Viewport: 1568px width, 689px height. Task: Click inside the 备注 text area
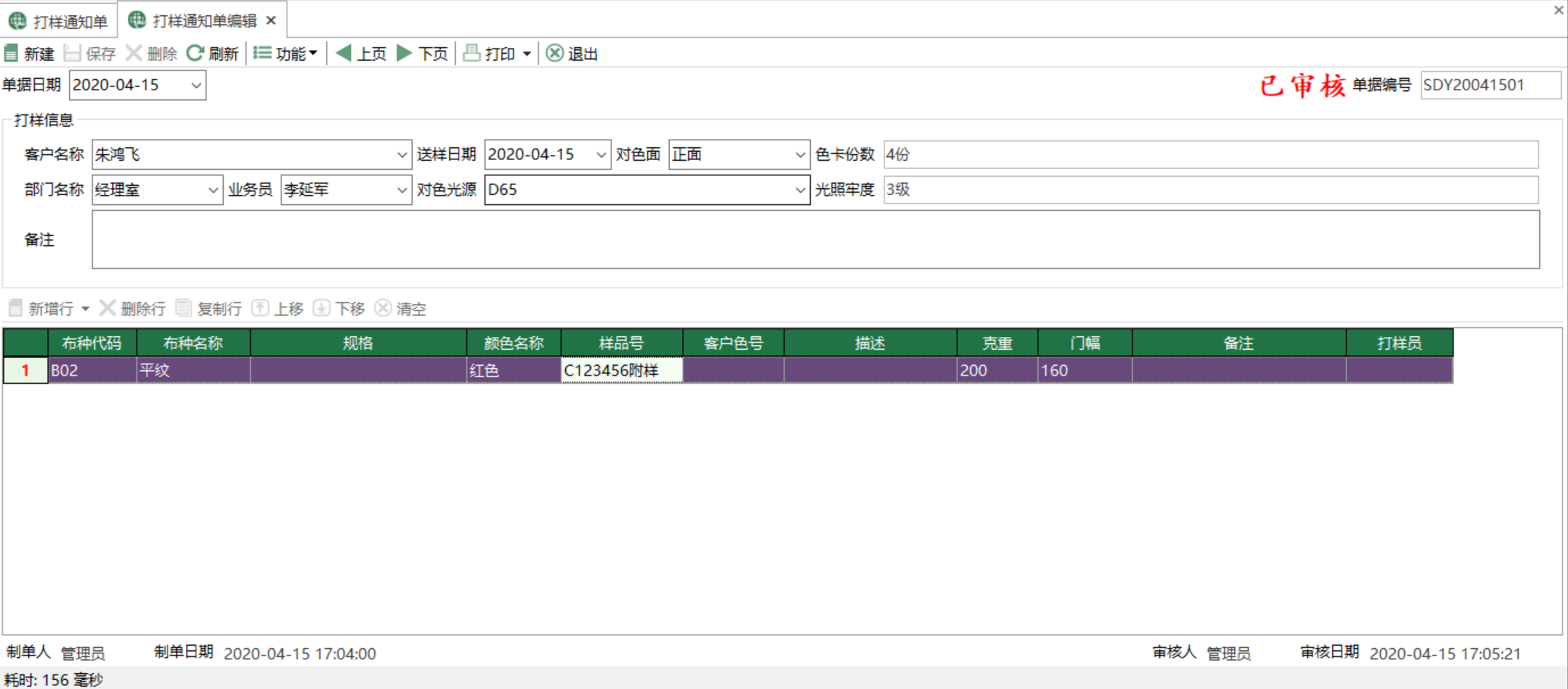pyautogui.click(x=815, y=240)
